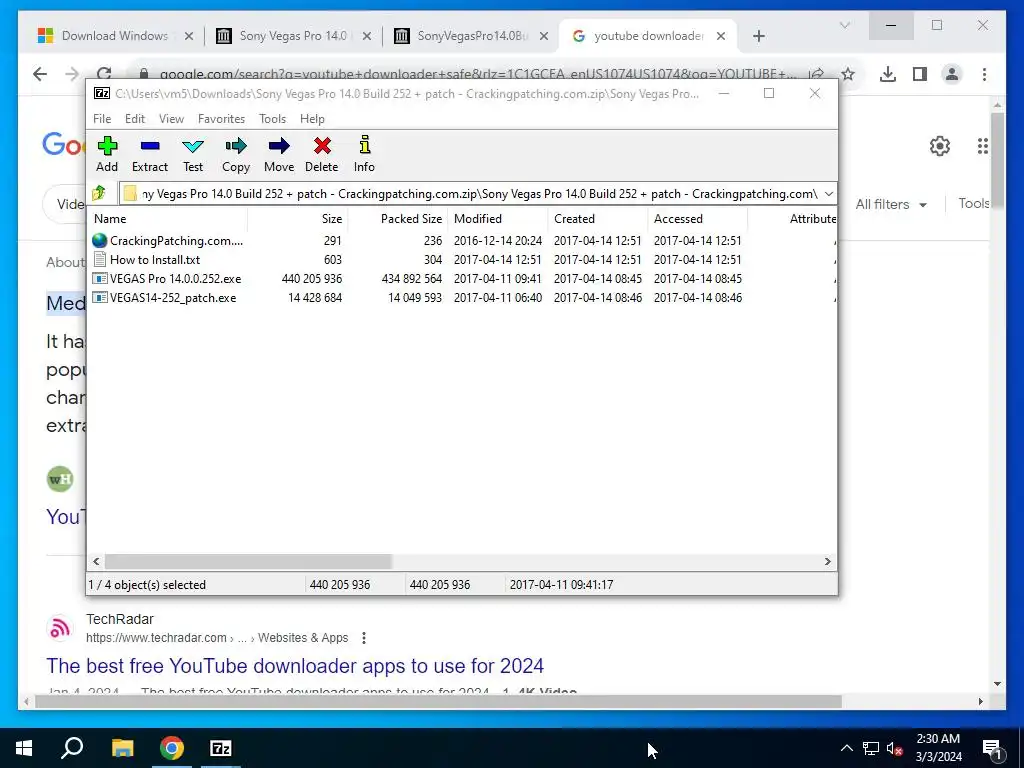Open the View menu in 7-Zip

(171, 119)
